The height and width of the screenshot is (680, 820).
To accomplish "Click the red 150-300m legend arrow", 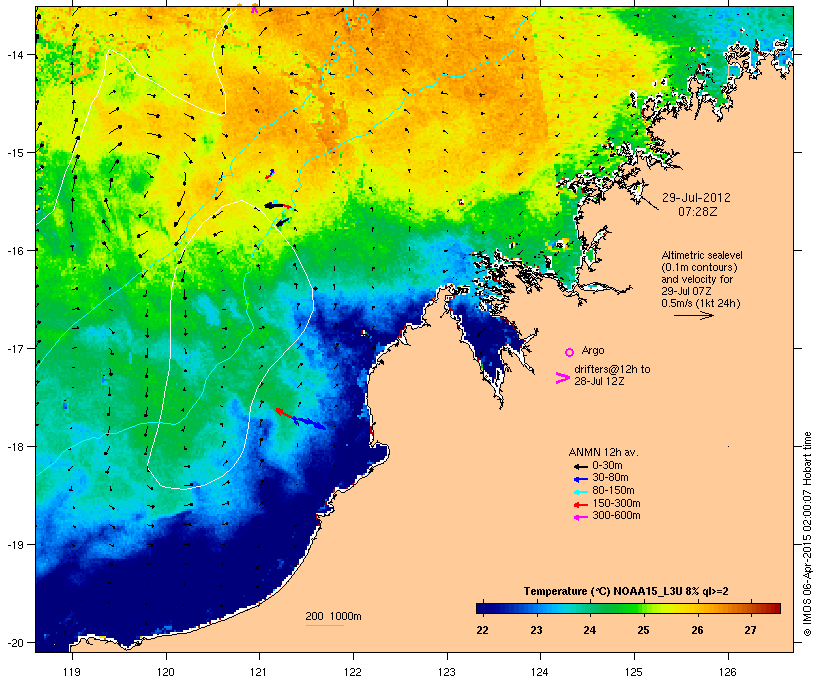I will tap(580, 505).
